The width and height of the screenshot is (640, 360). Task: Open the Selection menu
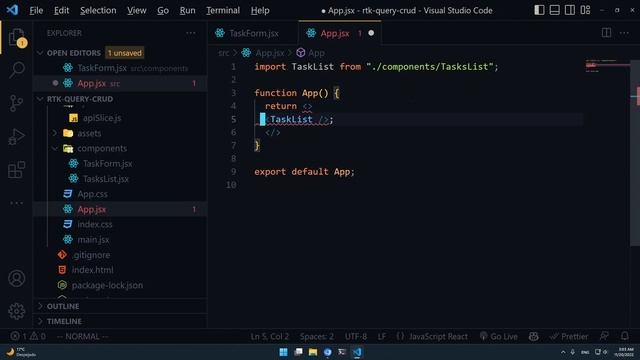(98, 10)
